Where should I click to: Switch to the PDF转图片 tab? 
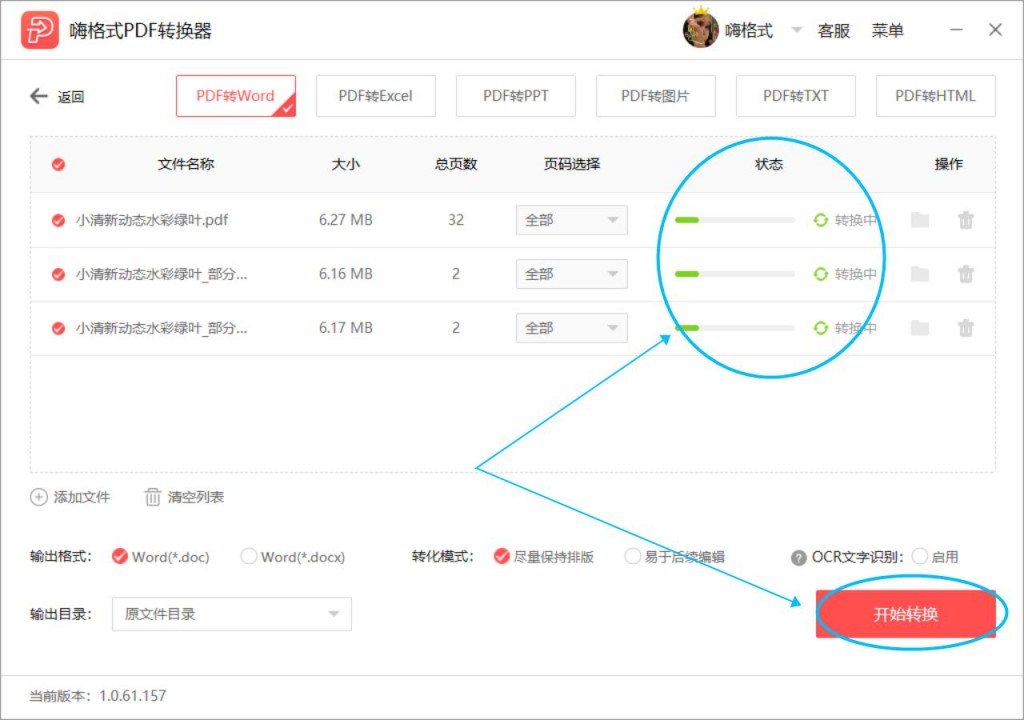click(656, 96)
